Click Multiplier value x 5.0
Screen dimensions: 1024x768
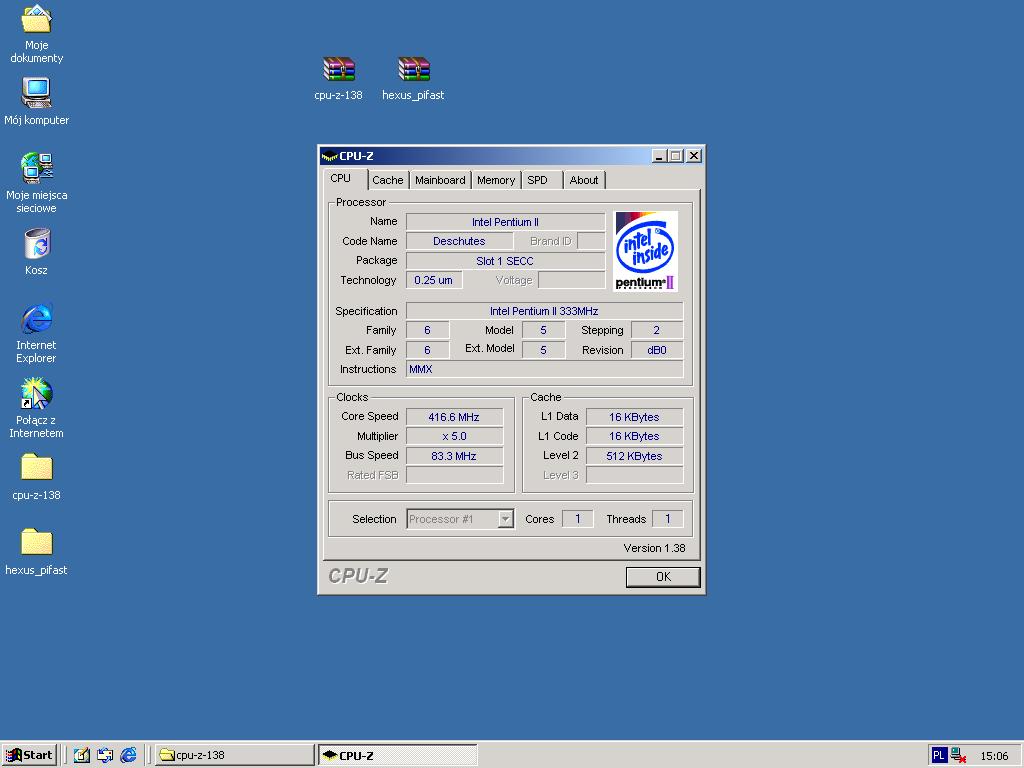[455, 436]
